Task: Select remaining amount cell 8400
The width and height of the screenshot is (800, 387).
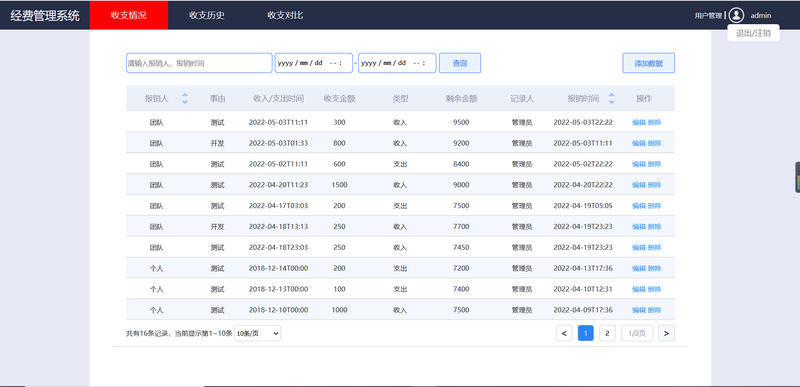Action: click(461, 164)
